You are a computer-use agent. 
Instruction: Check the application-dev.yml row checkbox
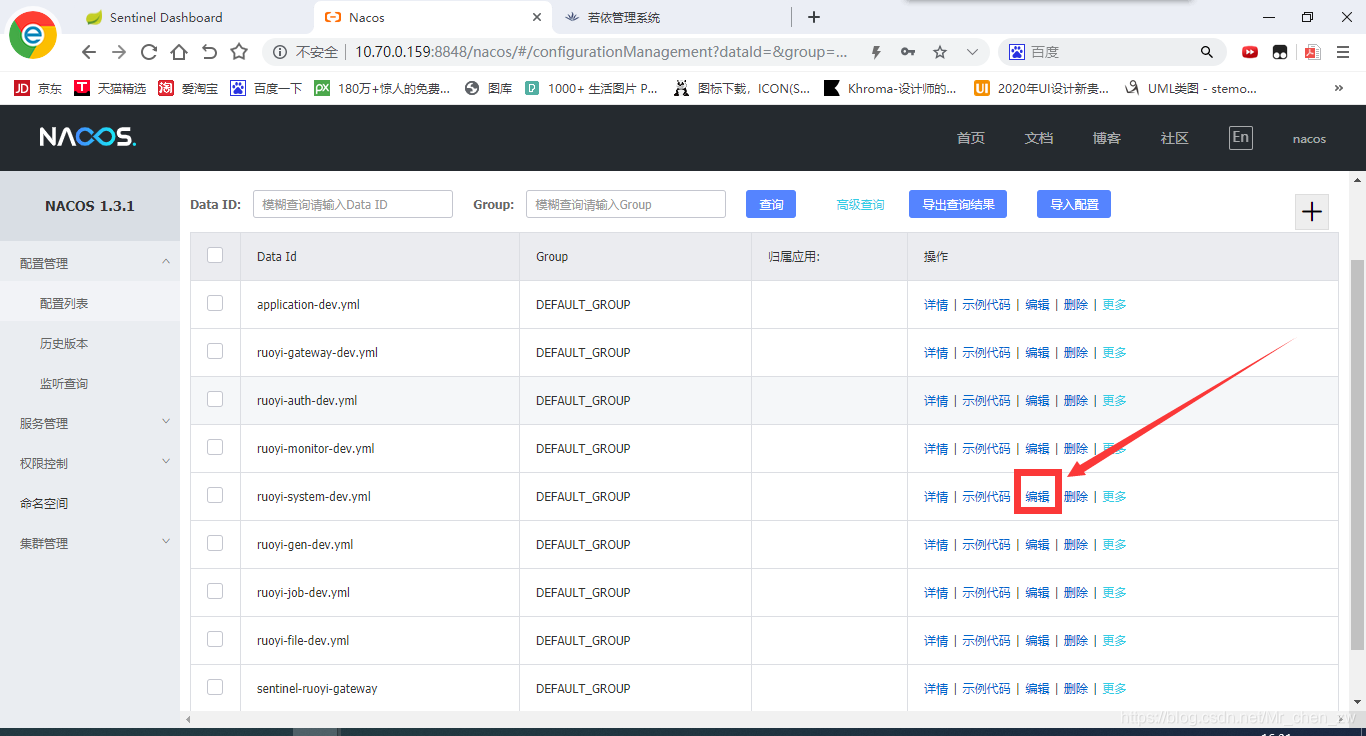coord(215,303)
